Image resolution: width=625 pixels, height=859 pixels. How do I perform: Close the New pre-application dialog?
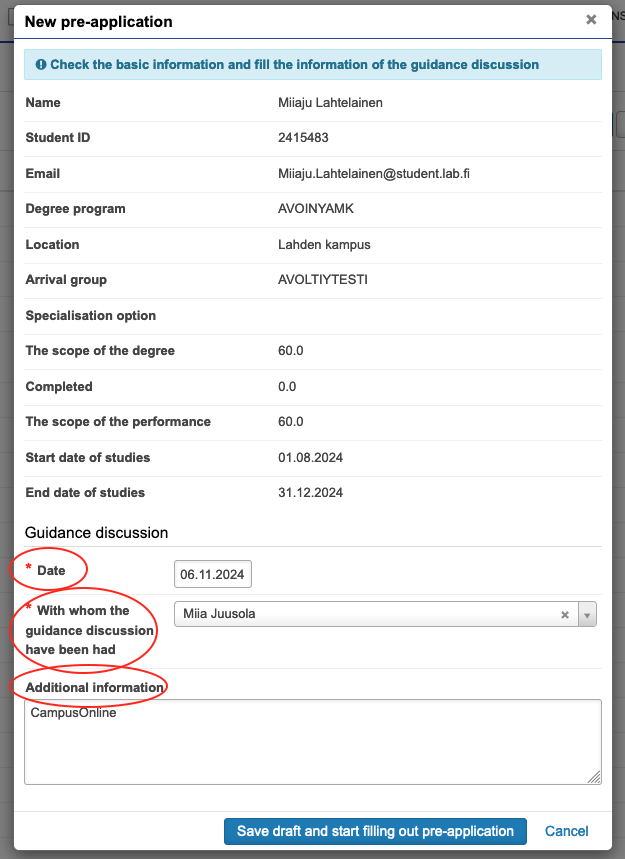tap(591, 19)
